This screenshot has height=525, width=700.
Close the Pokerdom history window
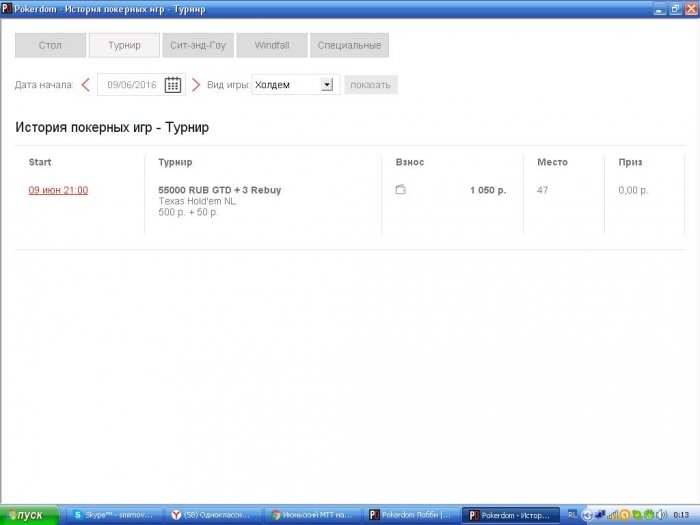(691, 8)
